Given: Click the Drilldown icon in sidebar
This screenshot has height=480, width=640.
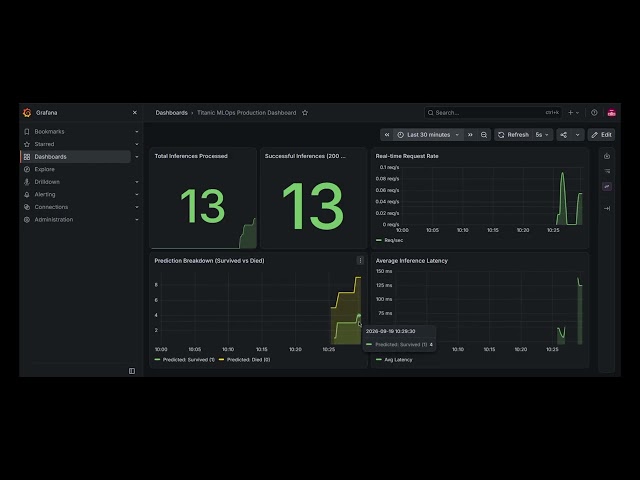Looking at the screenshot, I should (x=27, y=182).
